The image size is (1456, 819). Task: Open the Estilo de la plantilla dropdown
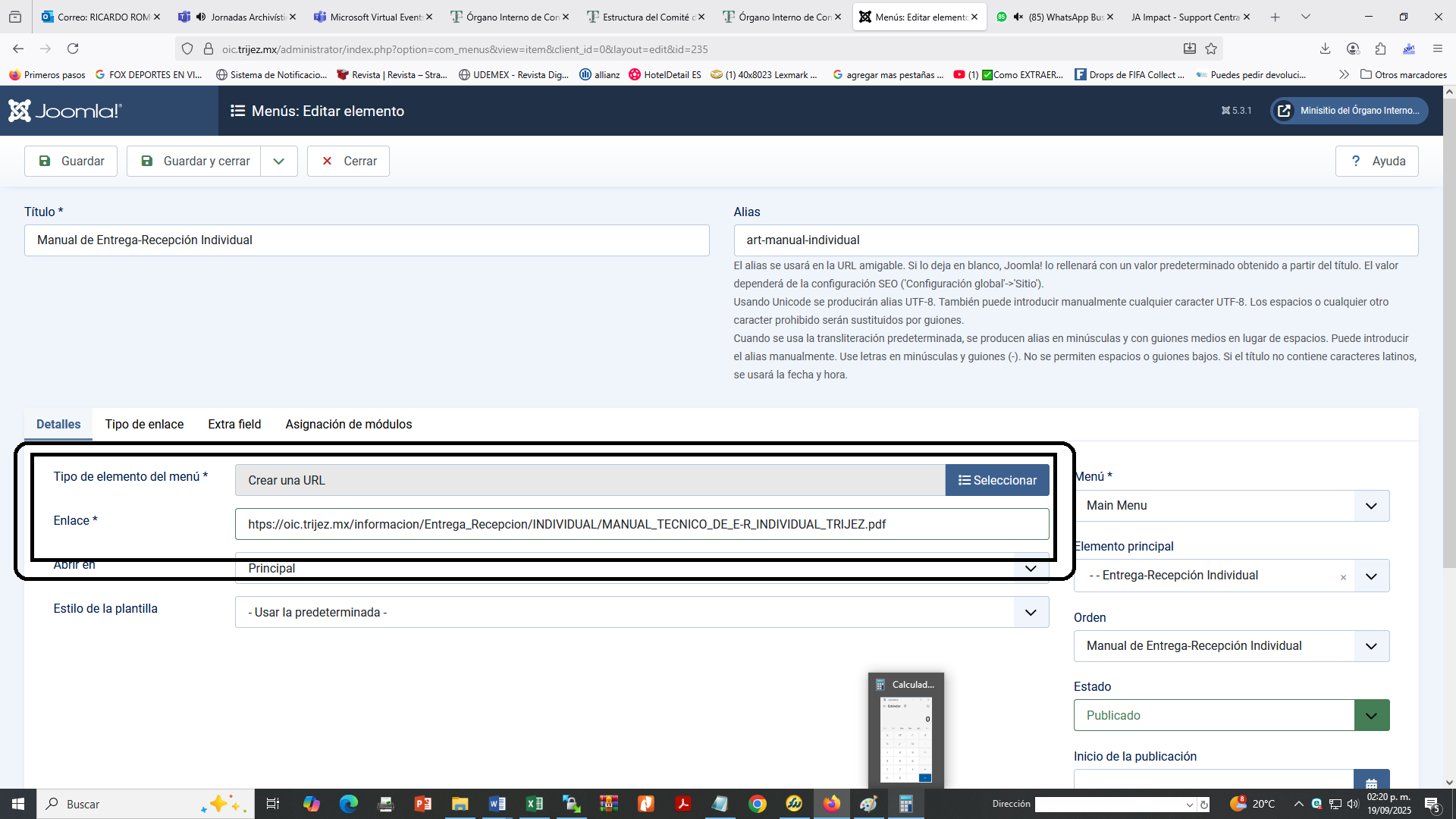pyautogui.click(x=642, y=613)
